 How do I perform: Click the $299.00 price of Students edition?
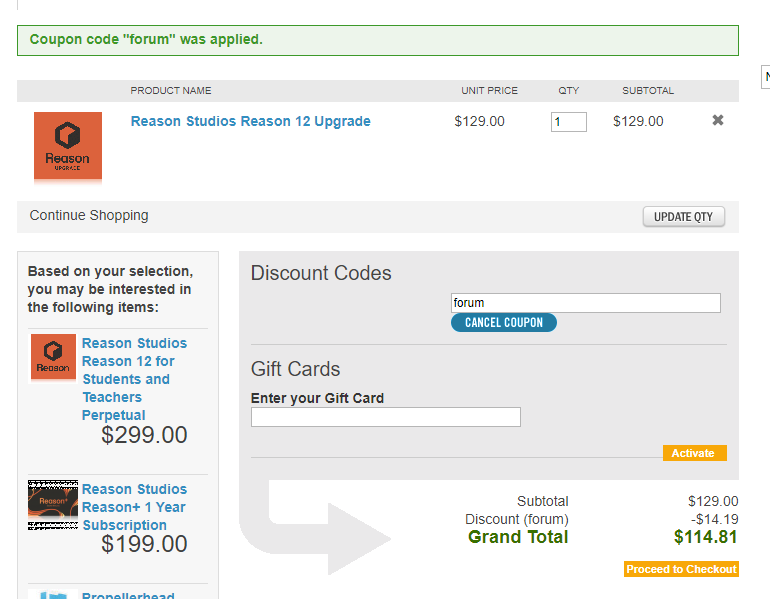pyautogui.click(x=144, y=435)
